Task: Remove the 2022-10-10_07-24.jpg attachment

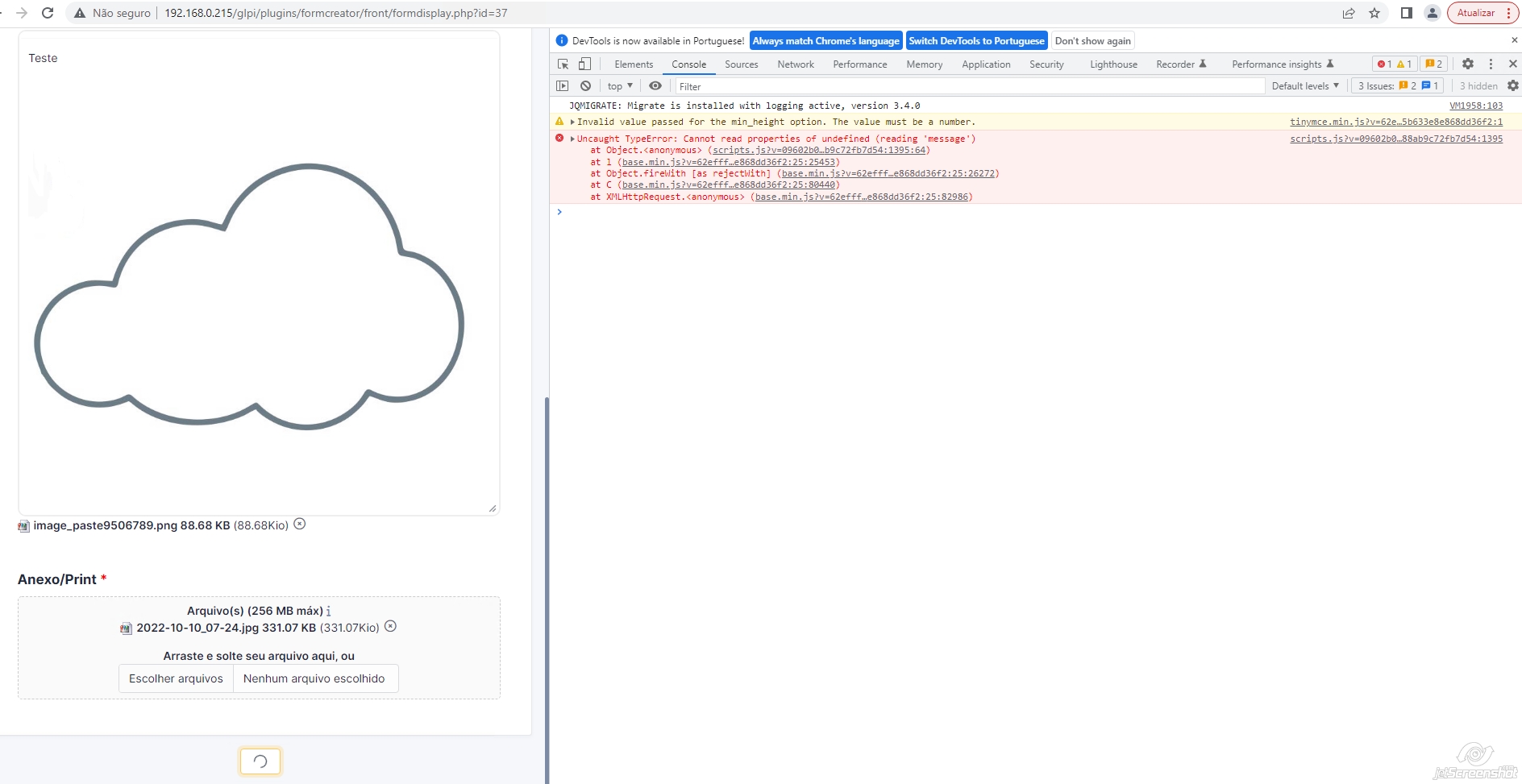Action: click(391, 627)
